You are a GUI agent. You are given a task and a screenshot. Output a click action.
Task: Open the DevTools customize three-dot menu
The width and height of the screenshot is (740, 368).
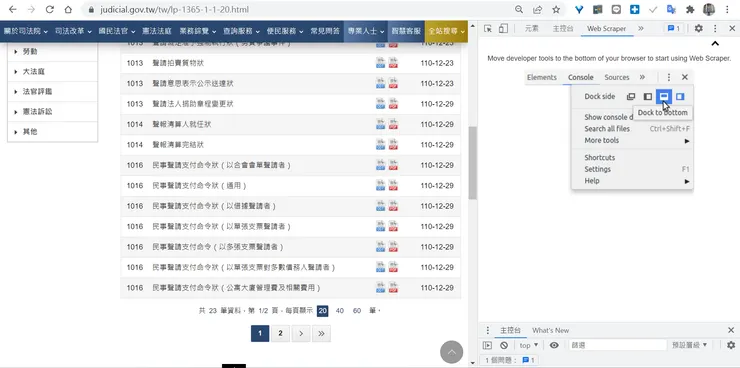(x=715, y=29)
